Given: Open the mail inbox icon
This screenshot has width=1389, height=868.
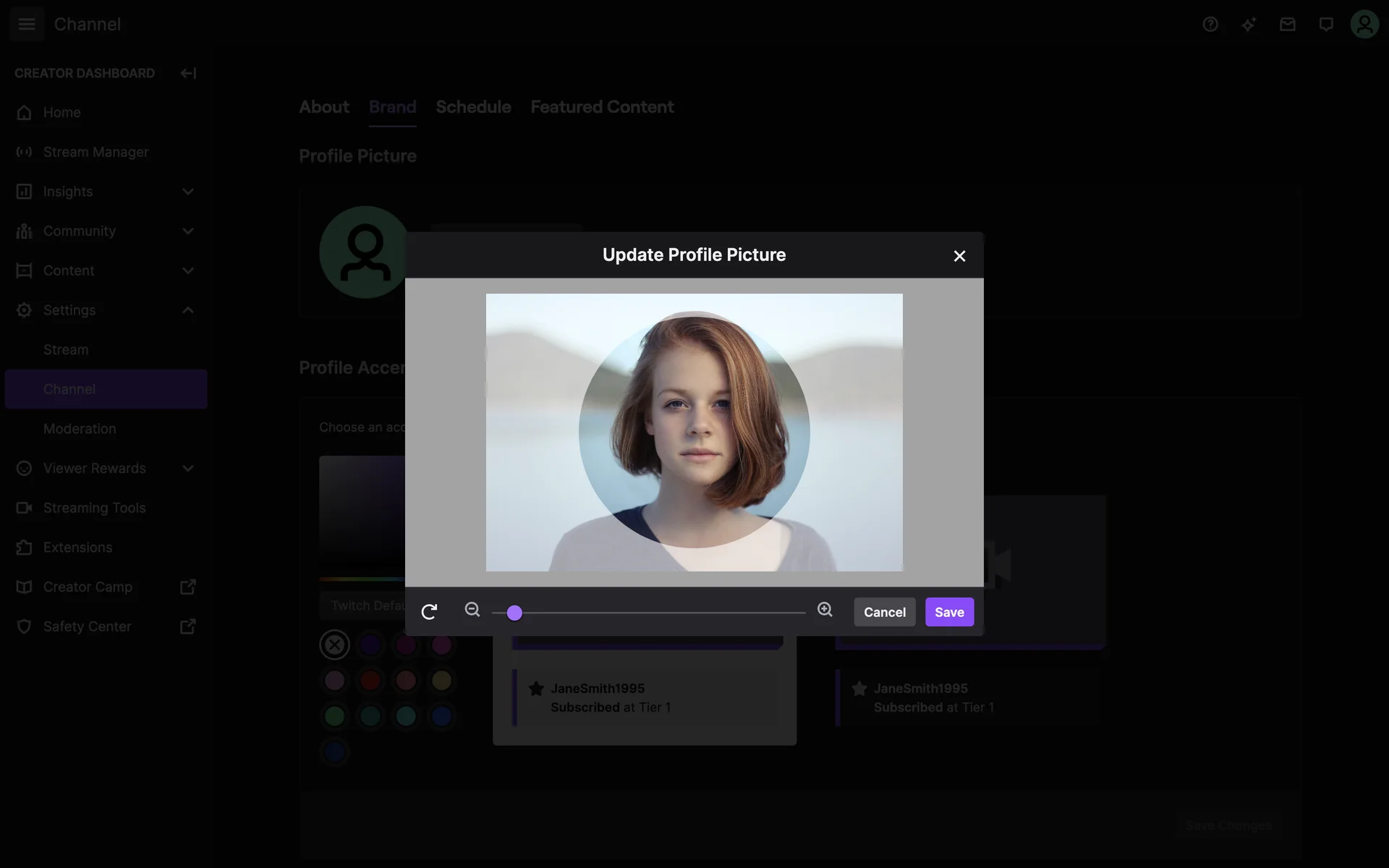Looking at the screenshot, I should tap(1287, 25).
